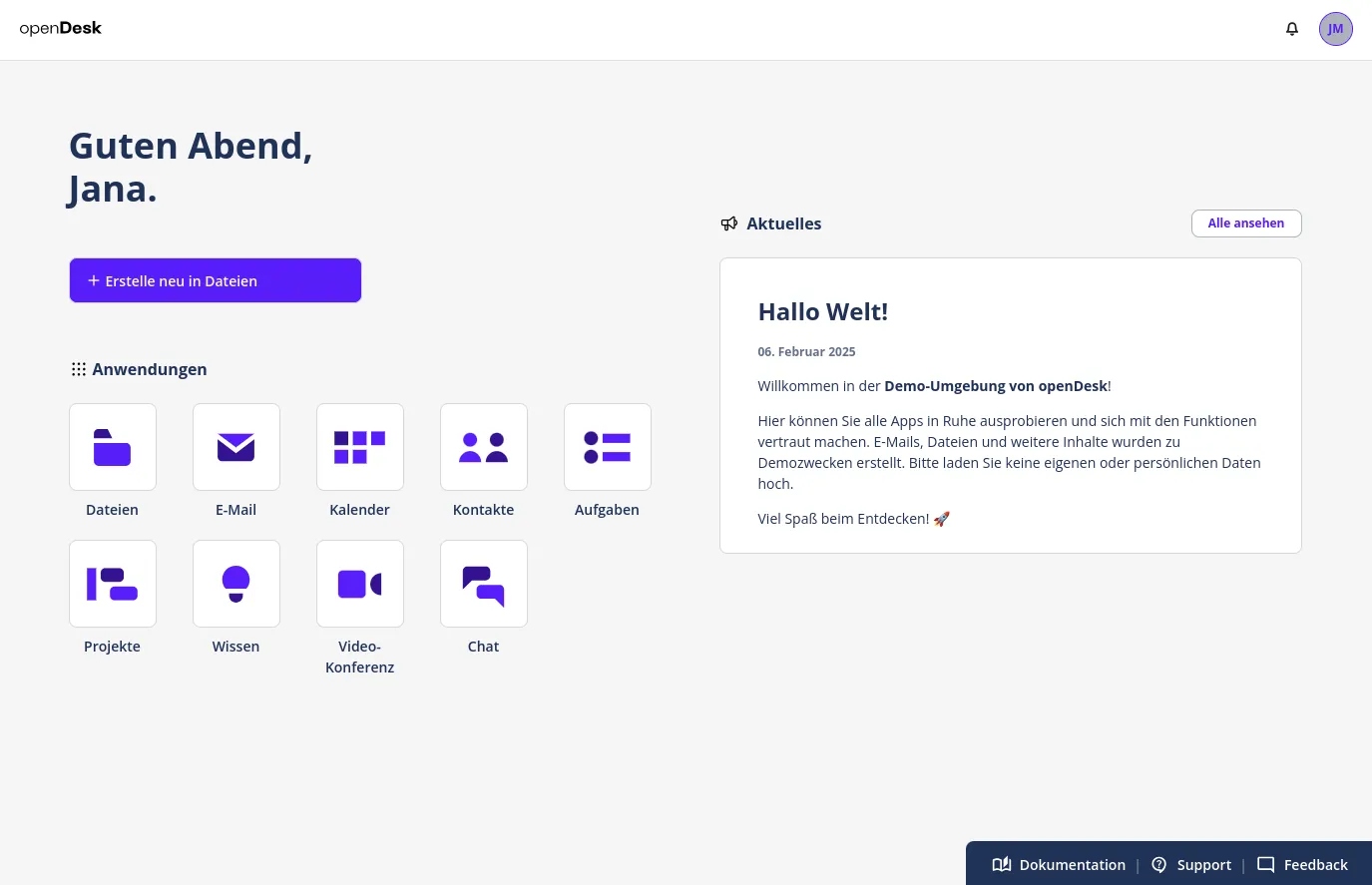This screenshot has height=885, width=1372.
Task: Open the E-Mail app icon
Action: click(235, 447)
